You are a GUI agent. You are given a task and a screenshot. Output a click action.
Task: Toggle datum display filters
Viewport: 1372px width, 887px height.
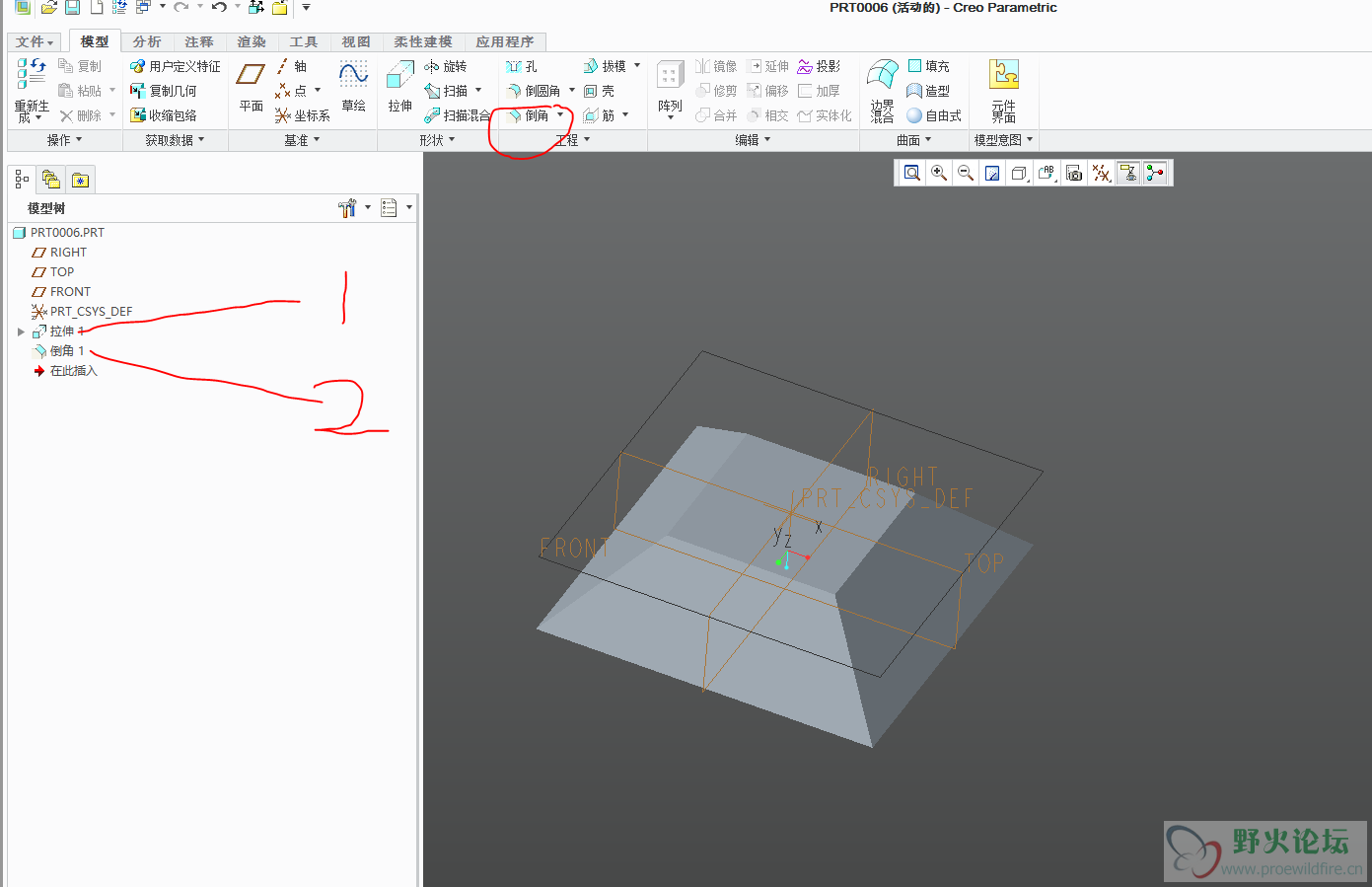[1101, 174]
